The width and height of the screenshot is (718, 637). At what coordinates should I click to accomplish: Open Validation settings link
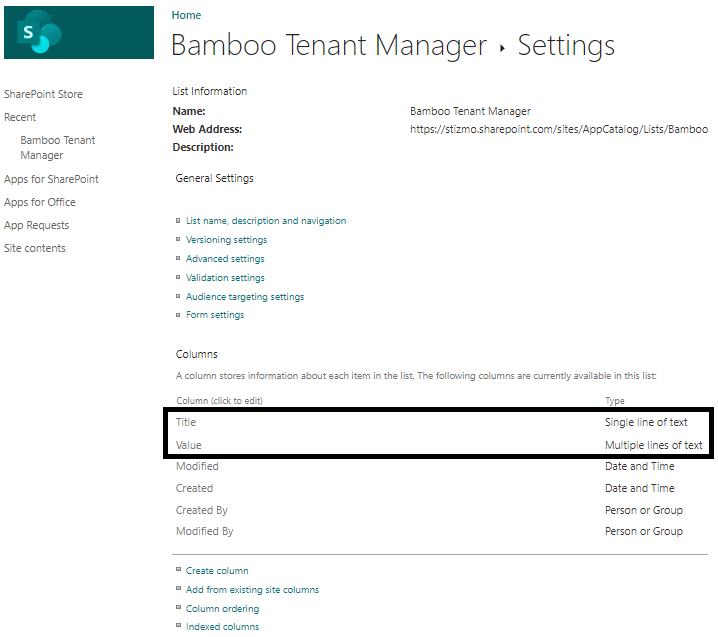click(x=225, y=278)
